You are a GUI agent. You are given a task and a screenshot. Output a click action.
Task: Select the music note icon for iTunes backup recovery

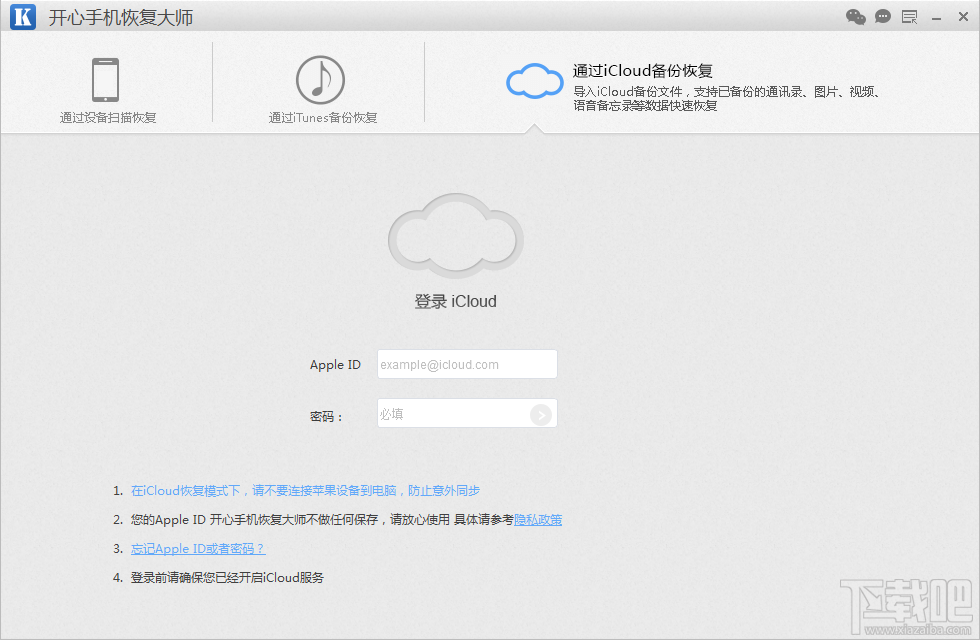pyautogui.click(x=319, y=78)
